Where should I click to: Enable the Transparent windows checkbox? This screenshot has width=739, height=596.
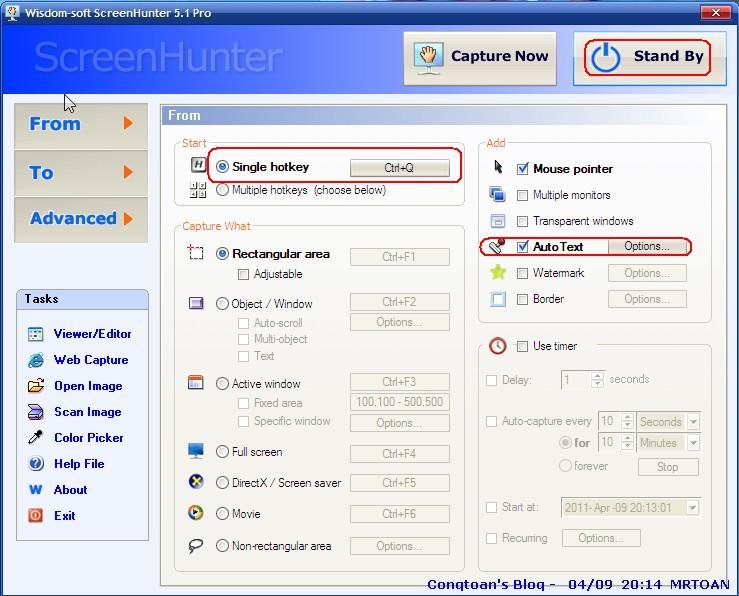(x=522, y=221)
